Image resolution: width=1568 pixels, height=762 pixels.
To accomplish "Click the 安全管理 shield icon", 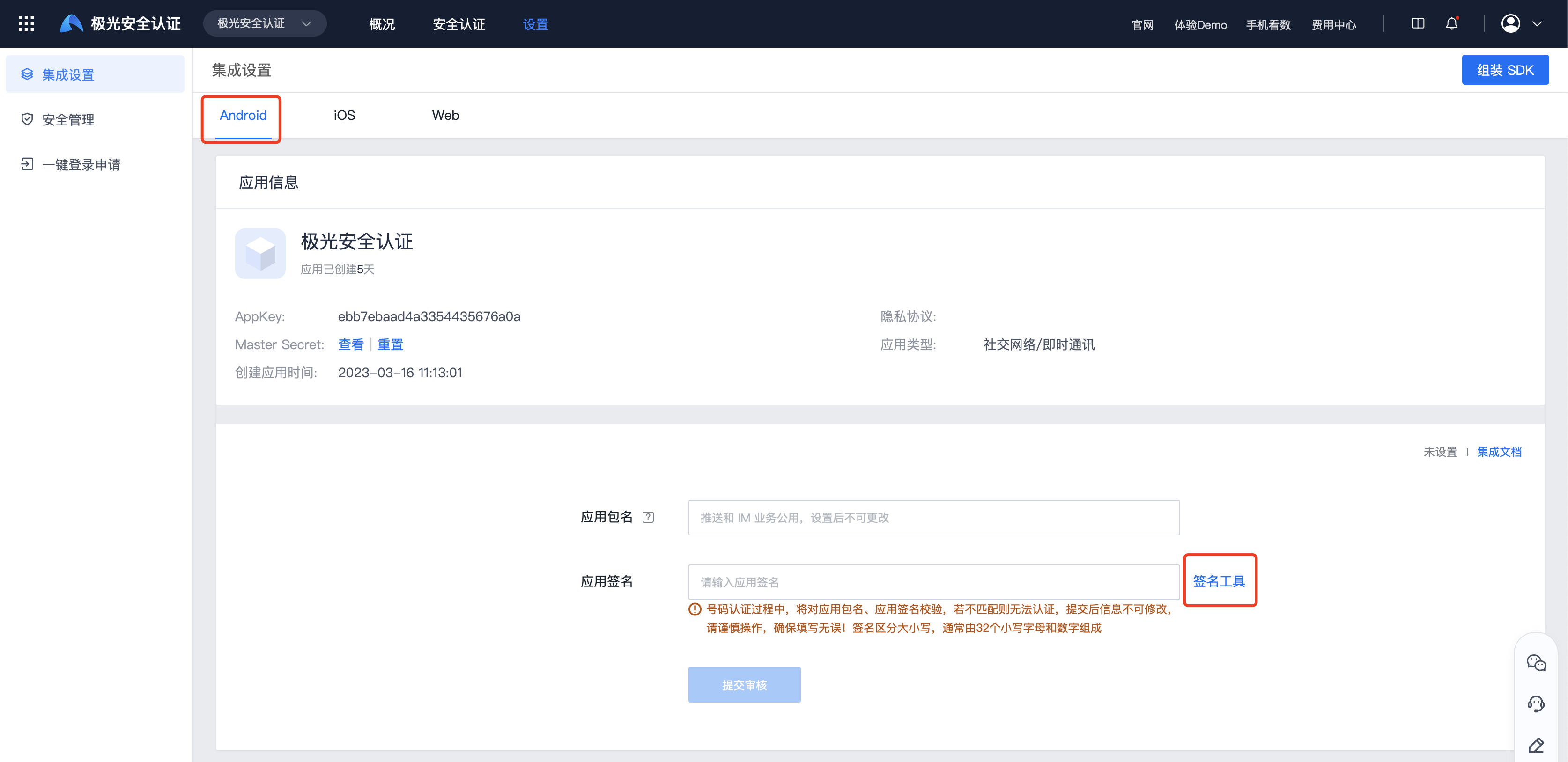I will 27,119.
